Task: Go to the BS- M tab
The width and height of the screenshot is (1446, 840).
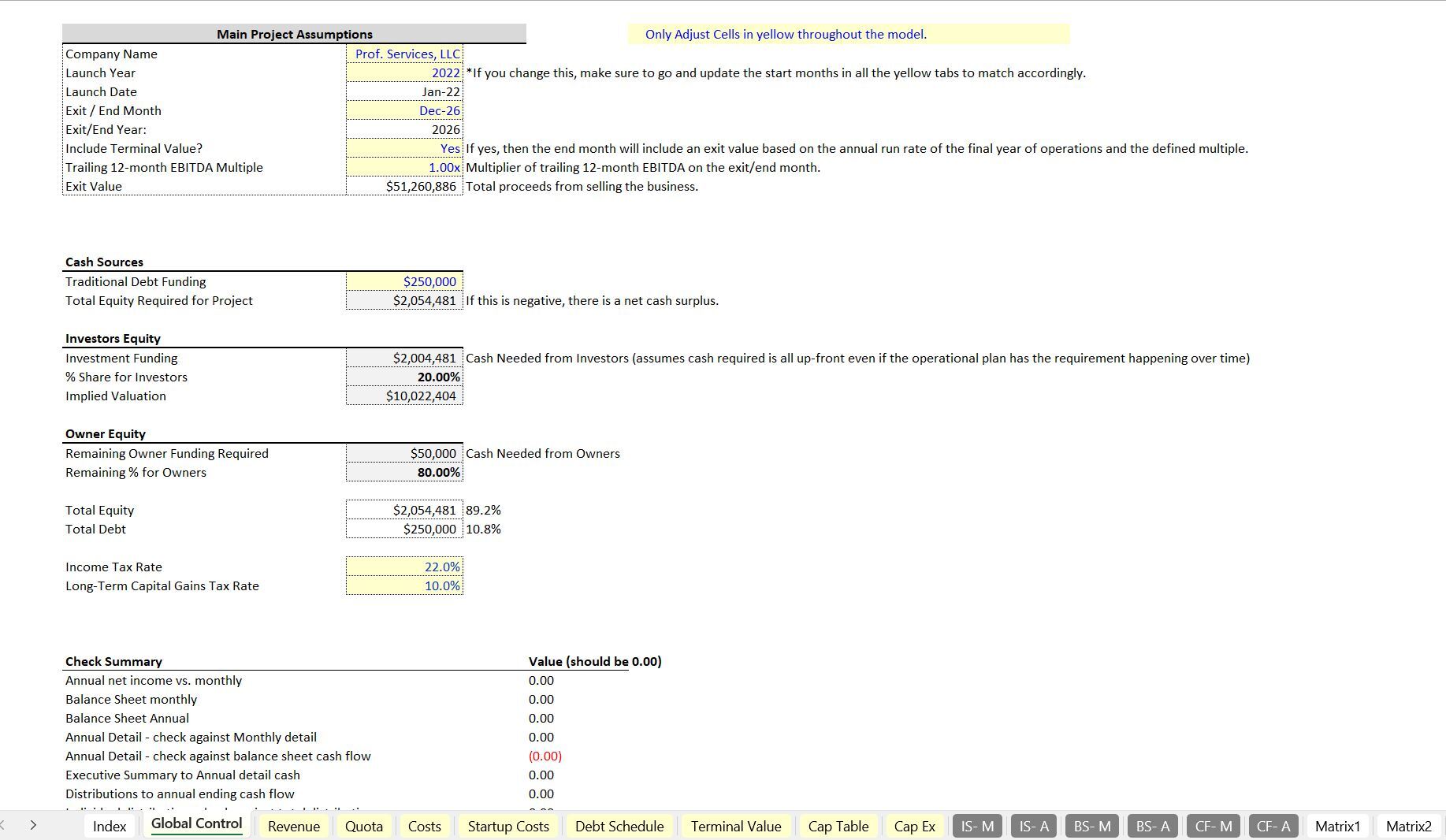Action: [x=1092, y=826]
